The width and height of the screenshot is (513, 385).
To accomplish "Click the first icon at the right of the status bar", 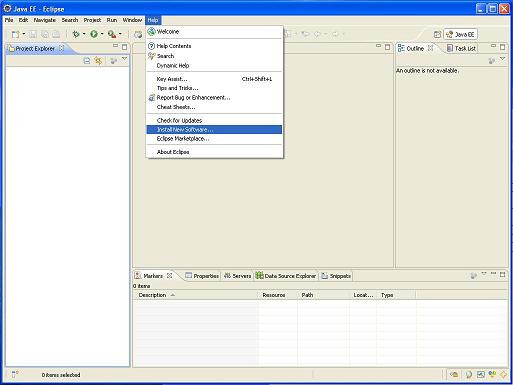I will (x=454, y=375).
